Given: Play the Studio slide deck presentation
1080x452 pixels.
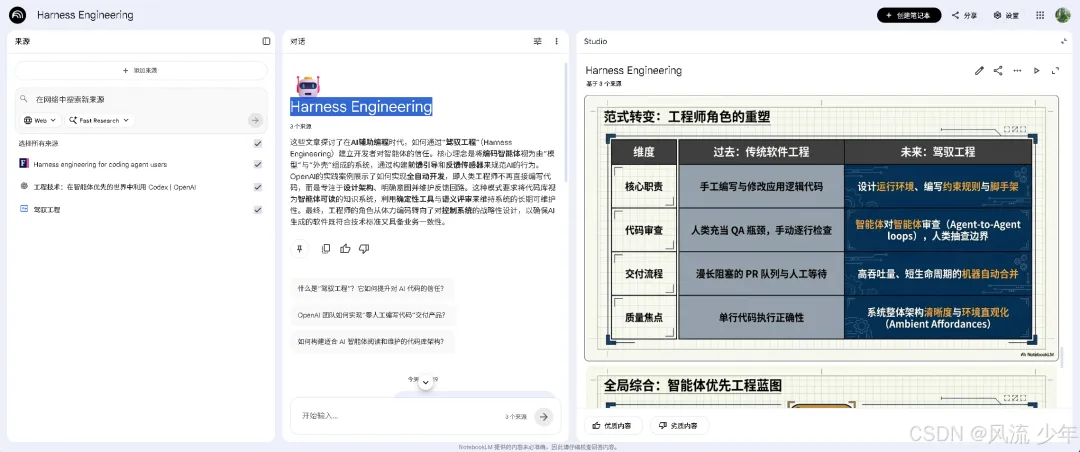Looking at the screenshot, I should coord(1037,70).
